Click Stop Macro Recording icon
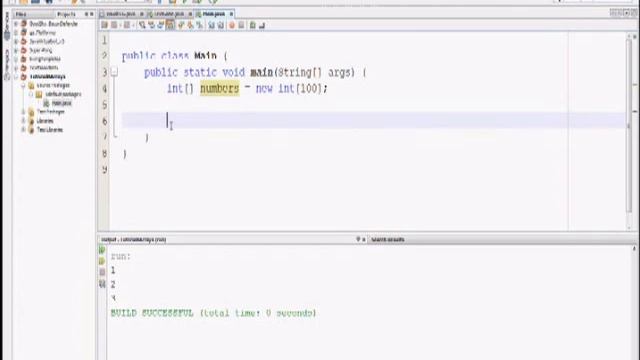Screen dimensions: 640x360 coord(241,25)
